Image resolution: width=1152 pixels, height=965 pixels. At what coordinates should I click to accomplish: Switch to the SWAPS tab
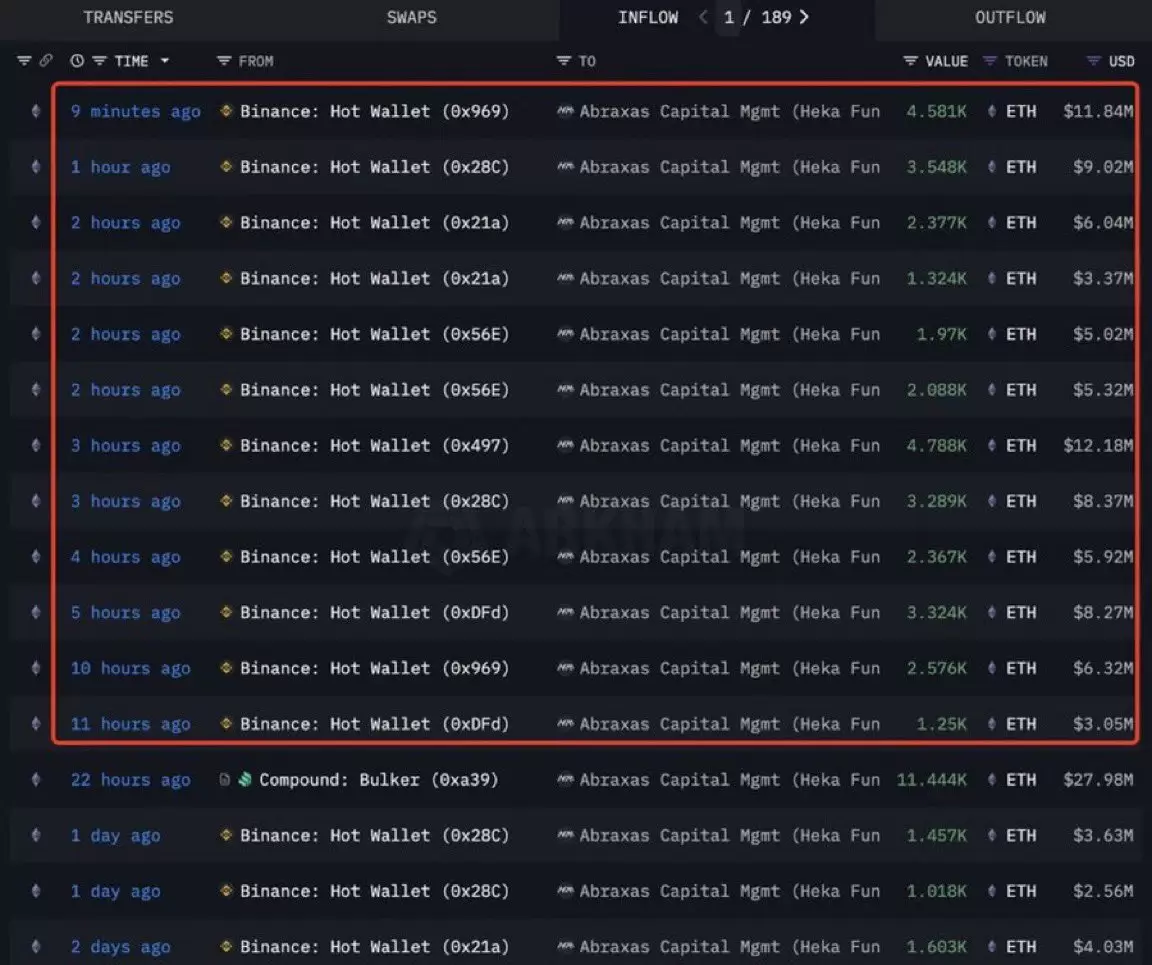coord(411,18)
